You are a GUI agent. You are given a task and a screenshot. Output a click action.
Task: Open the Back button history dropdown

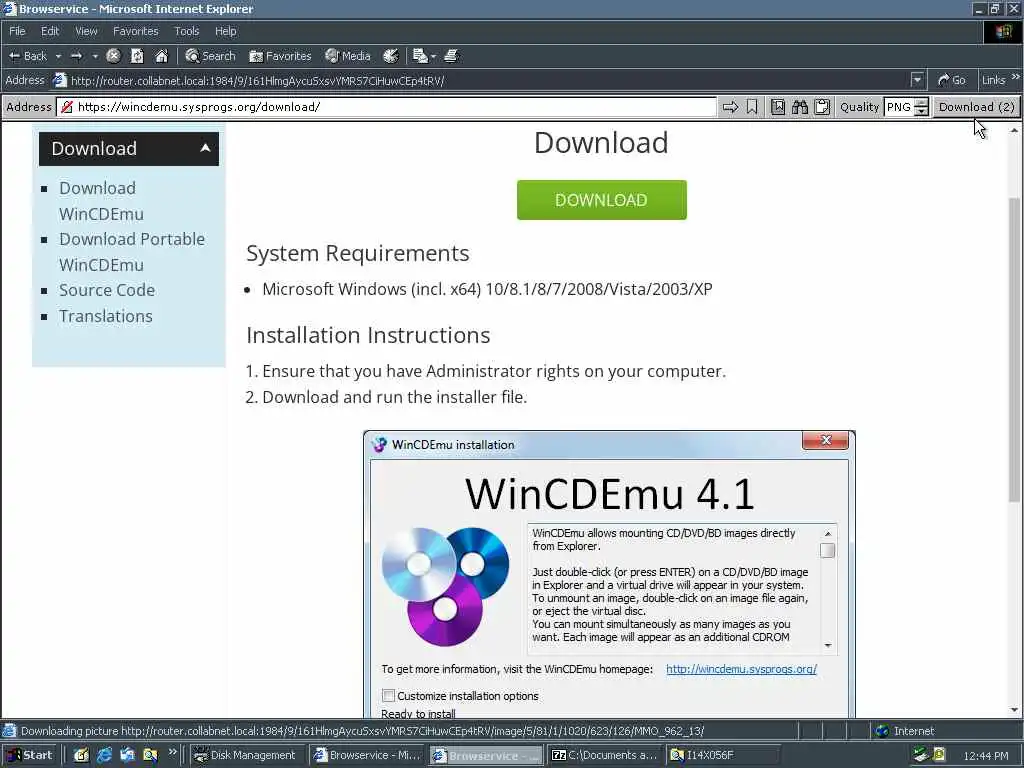tap(58, 56)
